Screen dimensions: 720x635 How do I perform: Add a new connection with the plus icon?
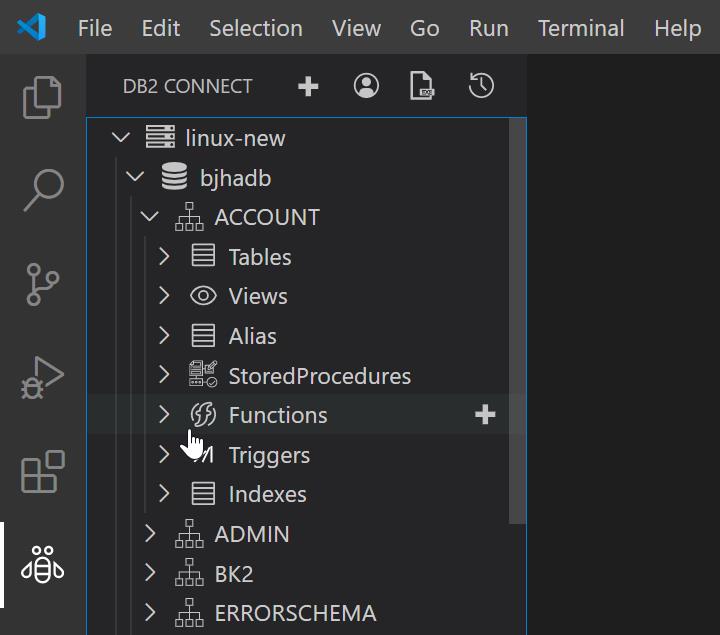(x=308, y=86)
